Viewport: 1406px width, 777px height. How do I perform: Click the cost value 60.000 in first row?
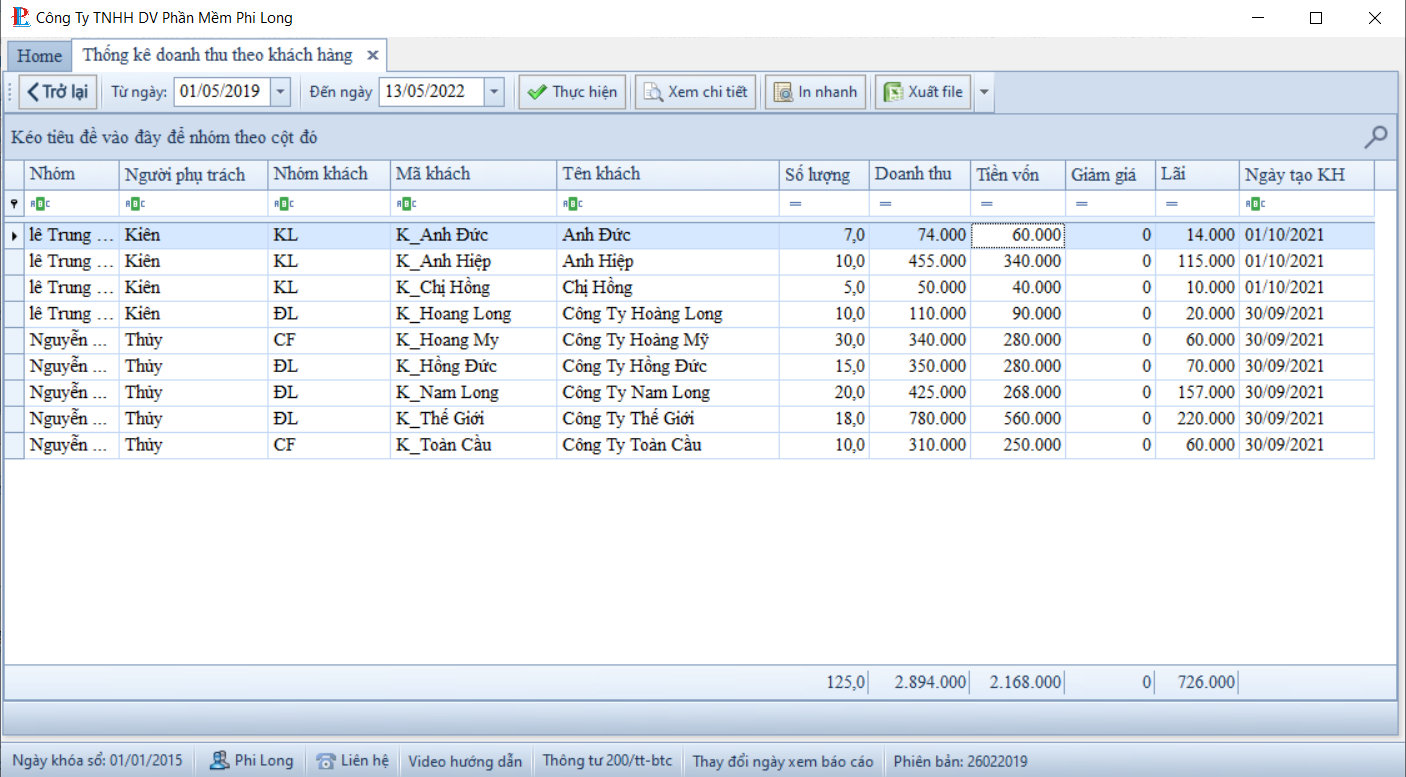[1018, 236]
